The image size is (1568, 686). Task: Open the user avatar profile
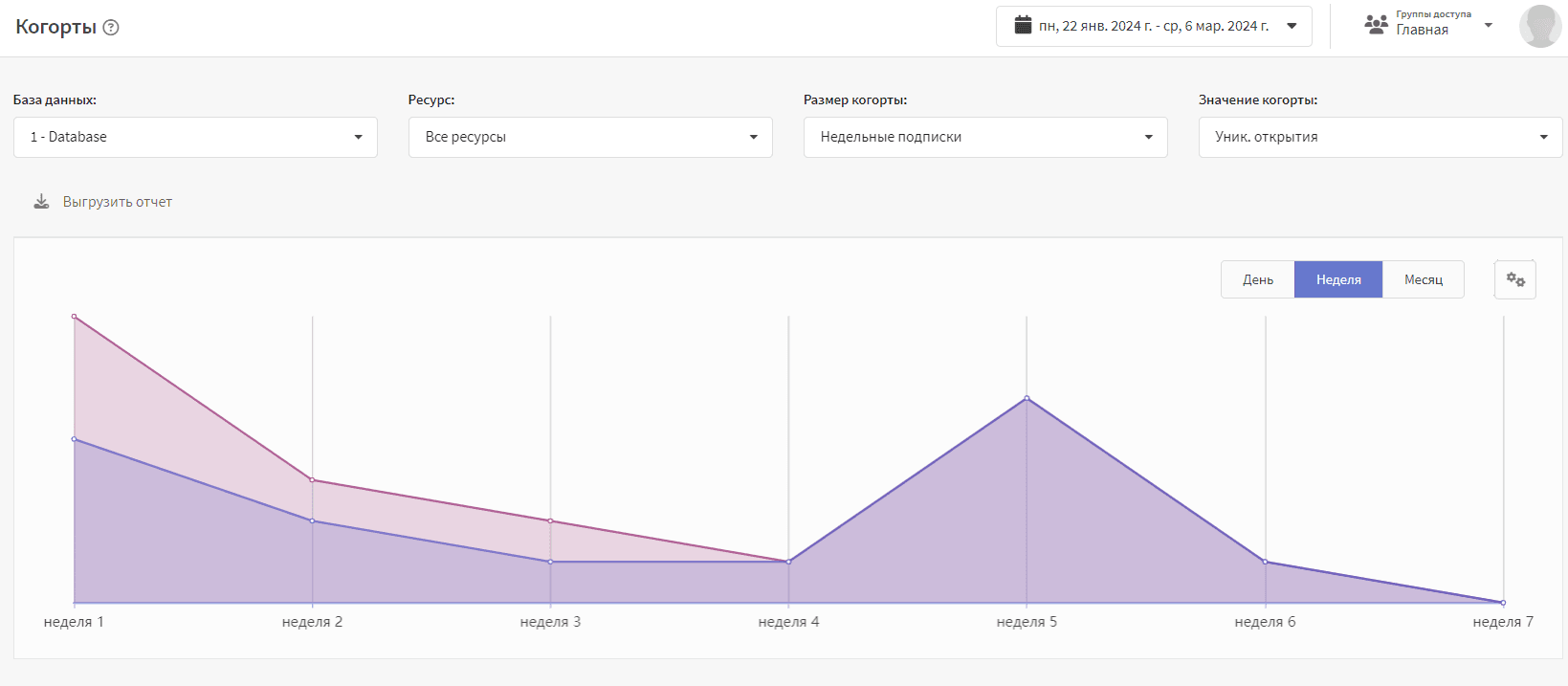click(x=1539, y=26)
